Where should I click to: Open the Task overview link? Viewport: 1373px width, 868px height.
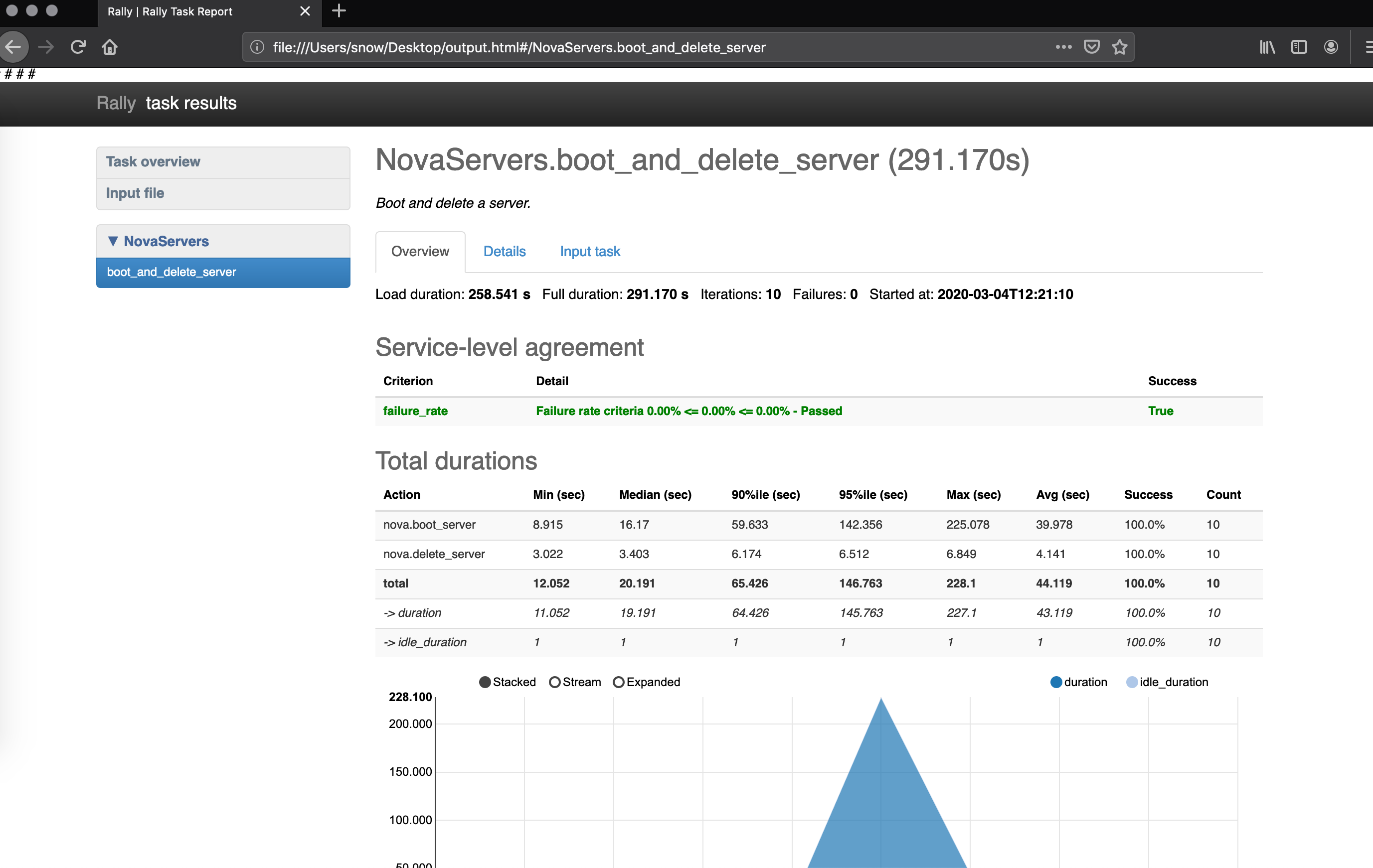tap(153, 162)
